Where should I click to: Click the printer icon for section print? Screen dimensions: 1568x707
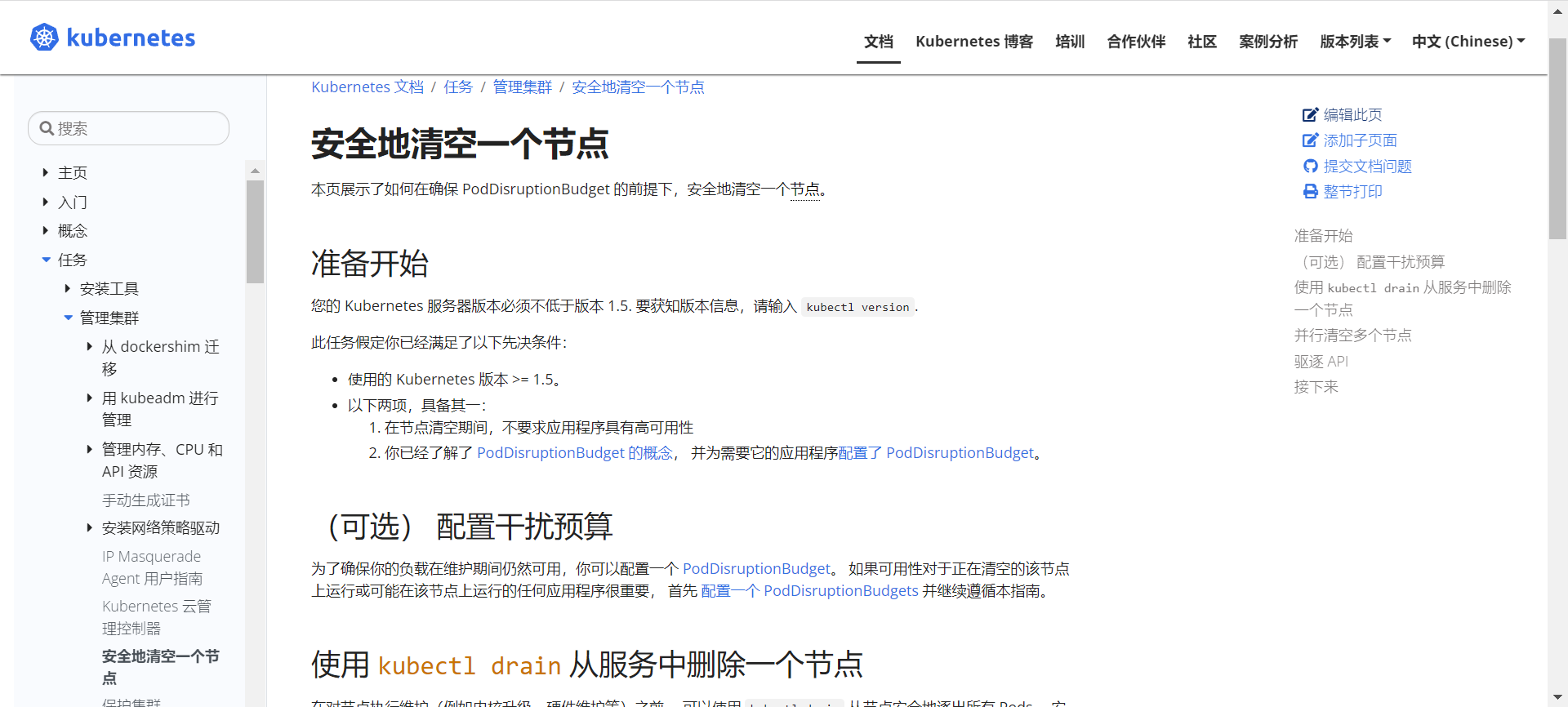[x=1310, y=191]
